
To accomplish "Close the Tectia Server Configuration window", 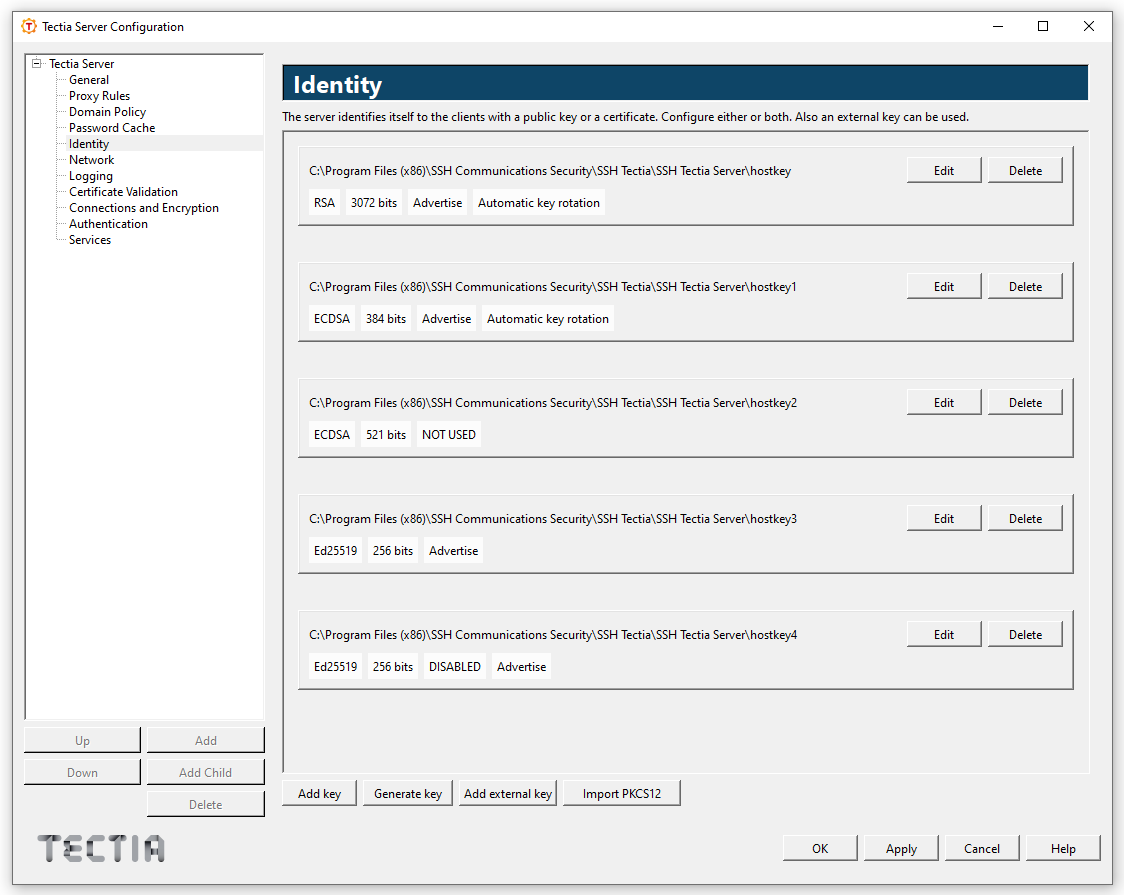I will [x=1089, y=27].
